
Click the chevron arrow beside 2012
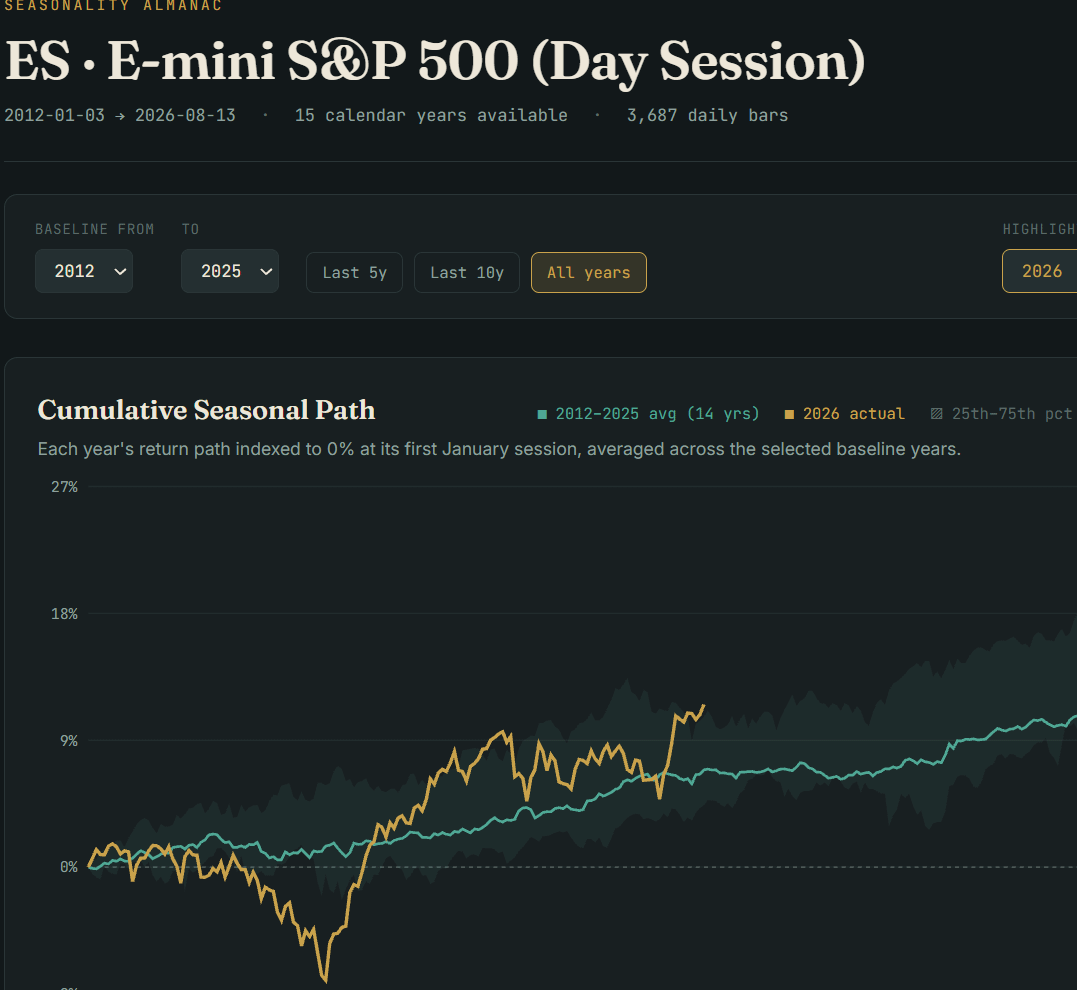point(120,272)
